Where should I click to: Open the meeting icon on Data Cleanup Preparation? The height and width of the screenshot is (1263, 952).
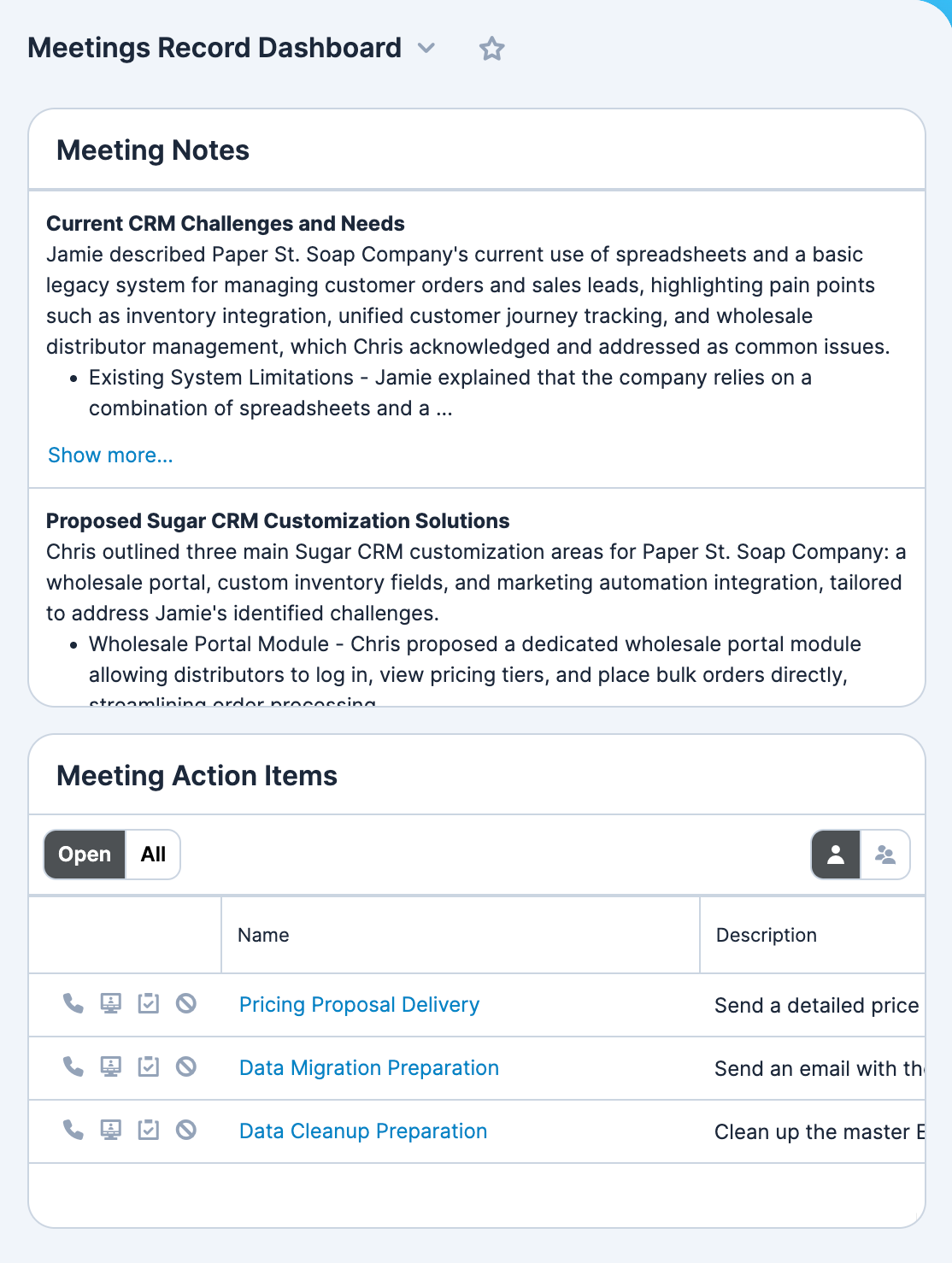pyautogui.click(x=110, y=1131)
